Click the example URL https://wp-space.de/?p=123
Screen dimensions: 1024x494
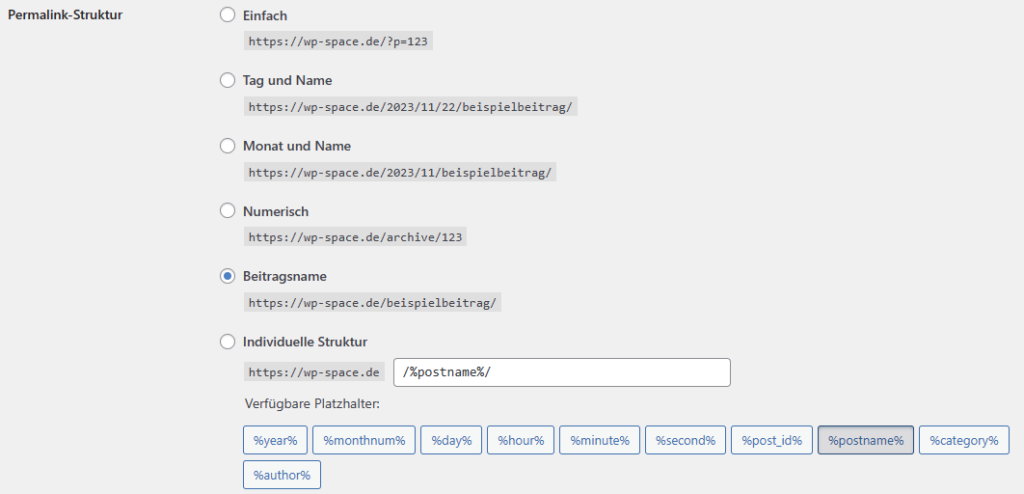tap(339, 42)
